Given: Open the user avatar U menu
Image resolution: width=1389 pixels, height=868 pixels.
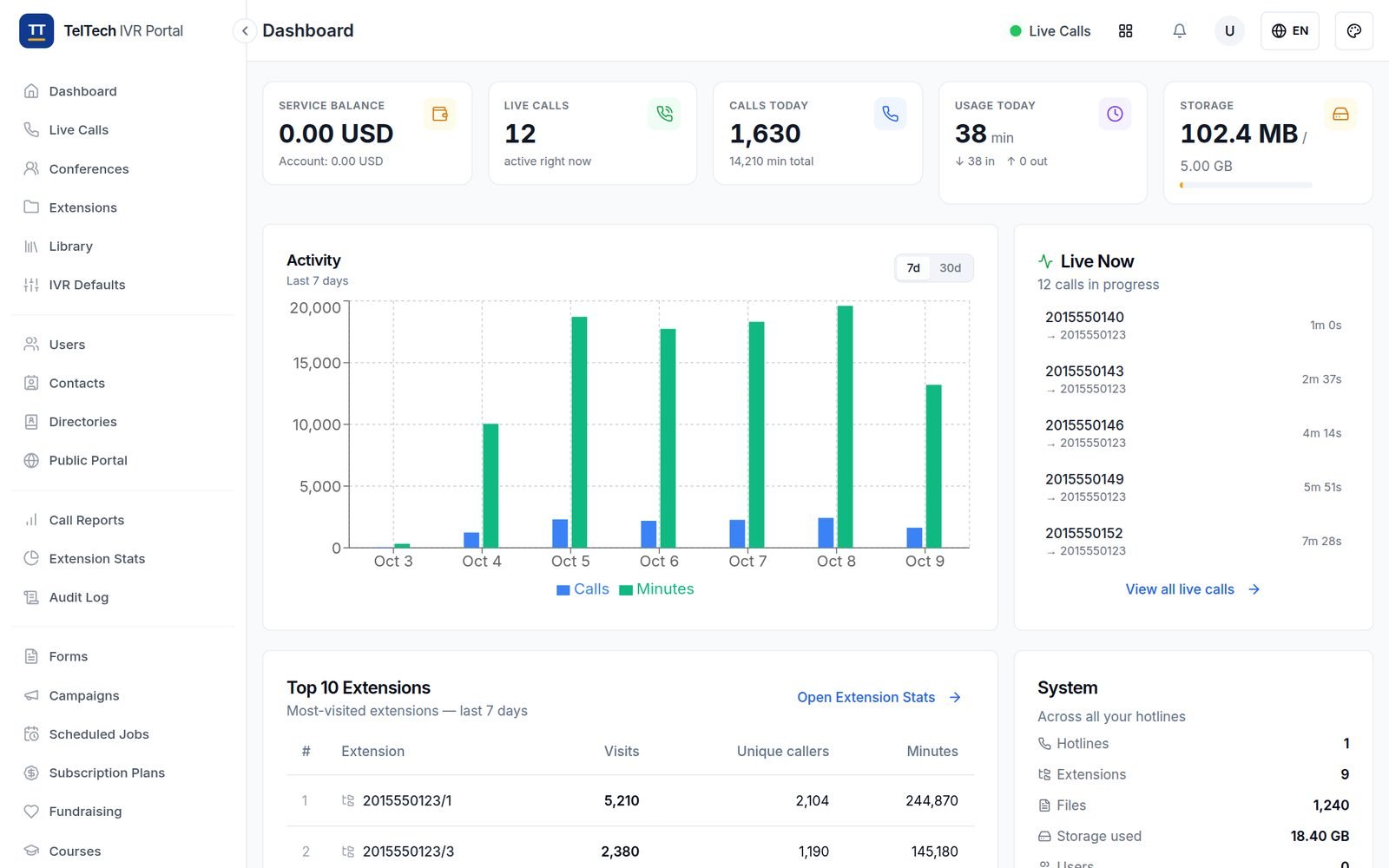Looking at the screenshot, I should pyautogui.click(x=1229, y=31).
